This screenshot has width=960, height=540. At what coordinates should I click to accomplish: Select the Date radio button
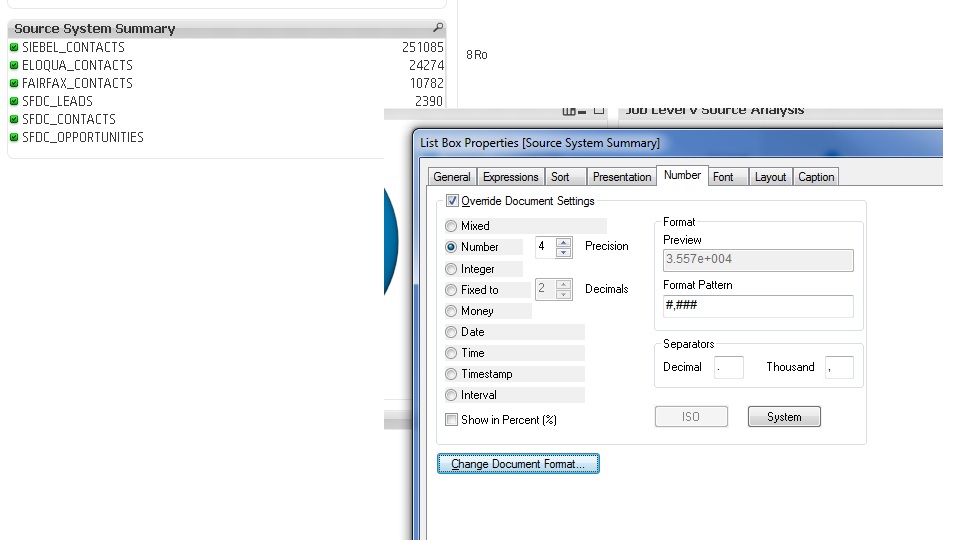[451, 332]
